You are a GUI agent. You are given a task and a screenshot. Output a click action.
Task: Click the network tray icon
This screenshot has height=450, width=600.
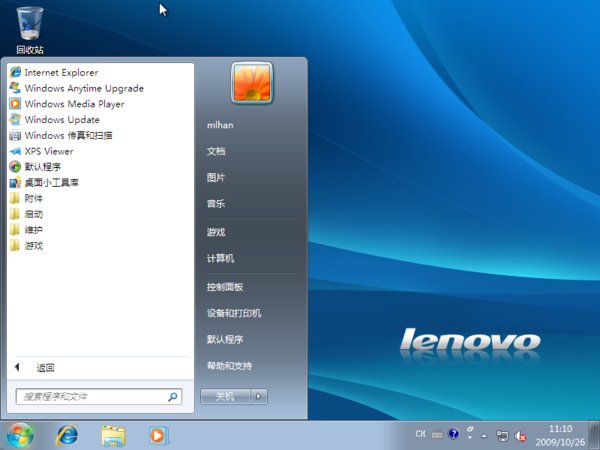(x=502, y=435)
